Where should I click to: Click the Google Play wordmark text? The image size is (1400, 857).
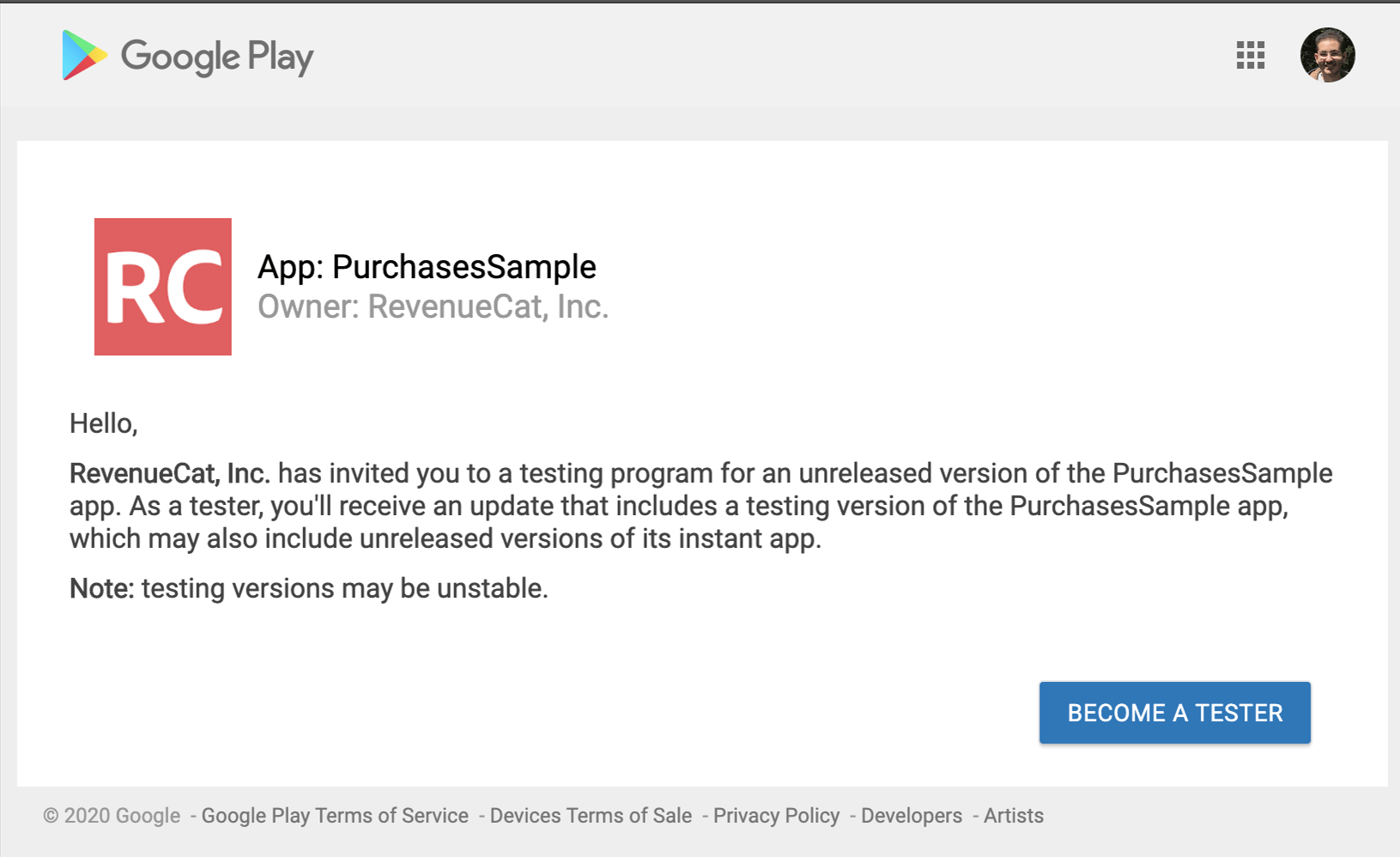coord(217,57)
